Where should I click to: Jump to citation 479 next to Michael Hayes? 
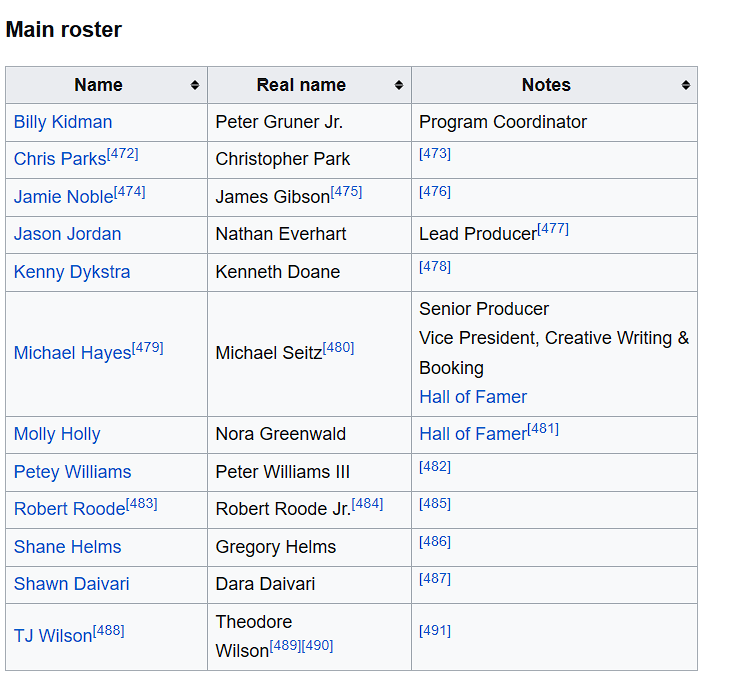pyautogui.click(x=148, y=348)
